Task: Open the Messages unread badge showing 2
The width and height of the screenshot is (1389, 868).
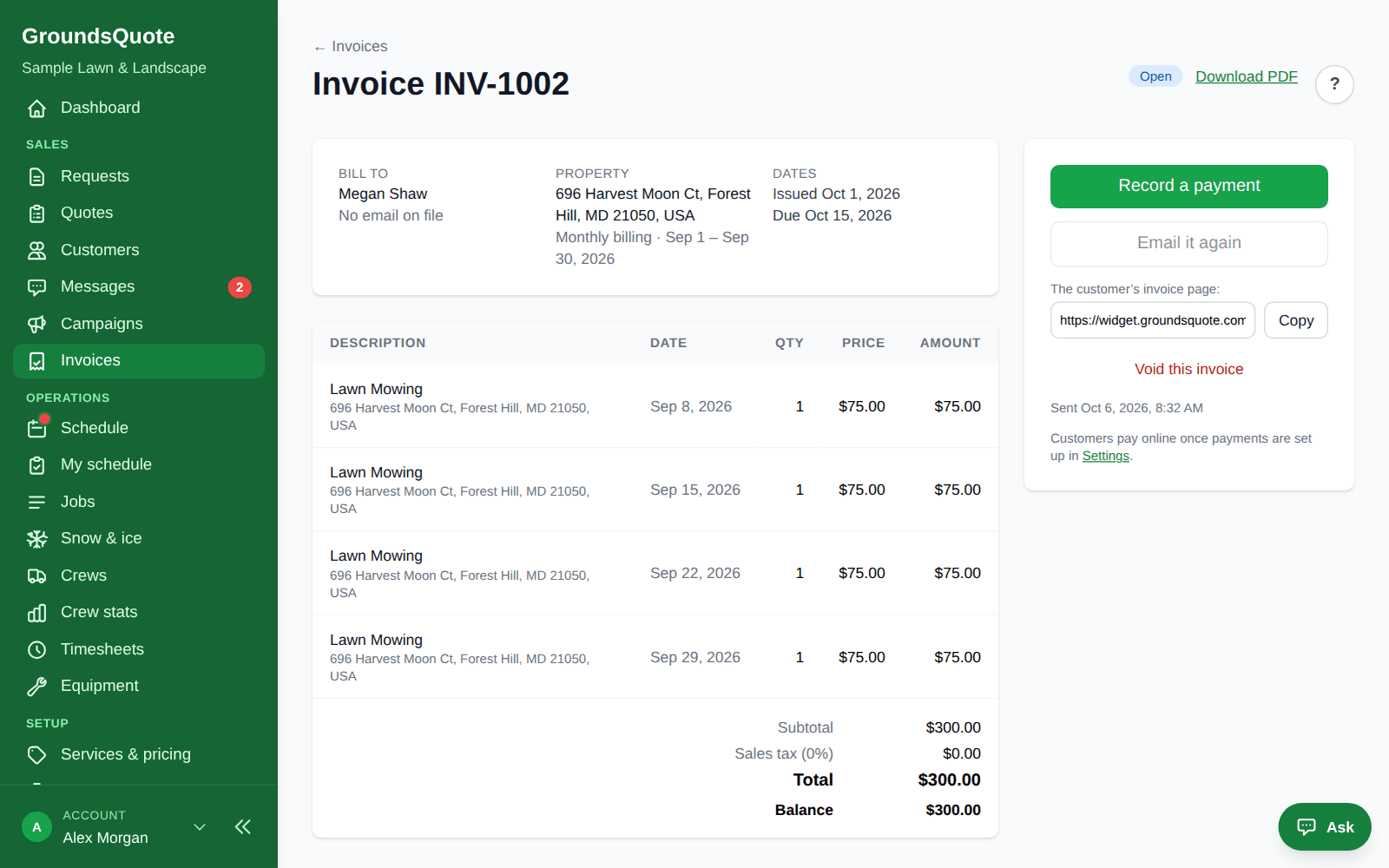Action: [x=240, y=287]
